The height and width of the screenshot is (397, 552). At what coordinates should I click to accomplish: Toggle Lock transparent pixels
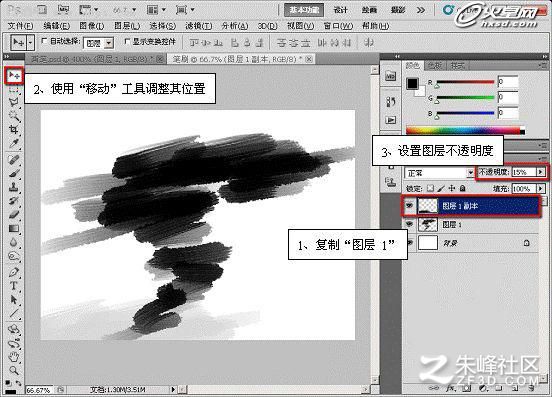tap(430, 189)
